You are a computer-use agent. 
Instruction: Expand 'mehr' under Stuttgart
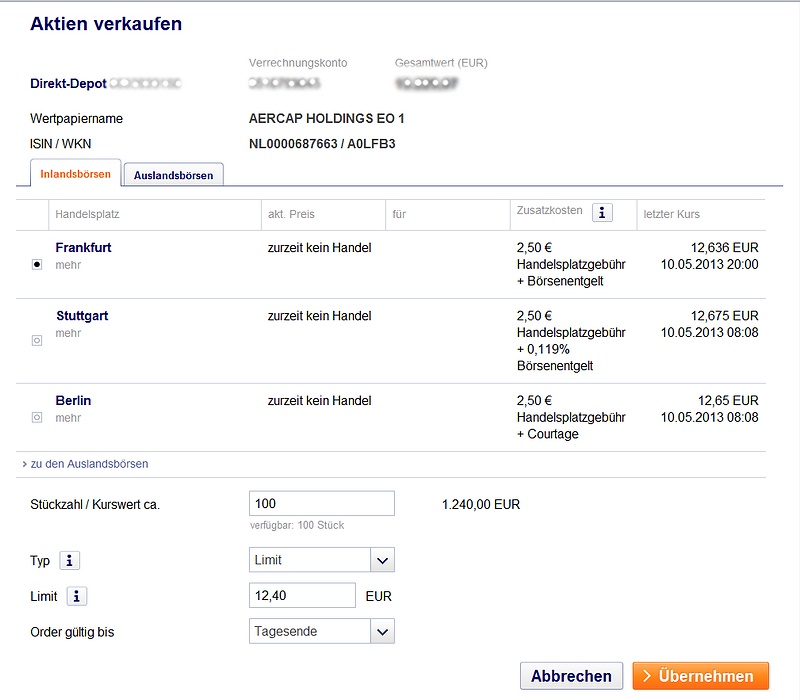click(68, 333)
